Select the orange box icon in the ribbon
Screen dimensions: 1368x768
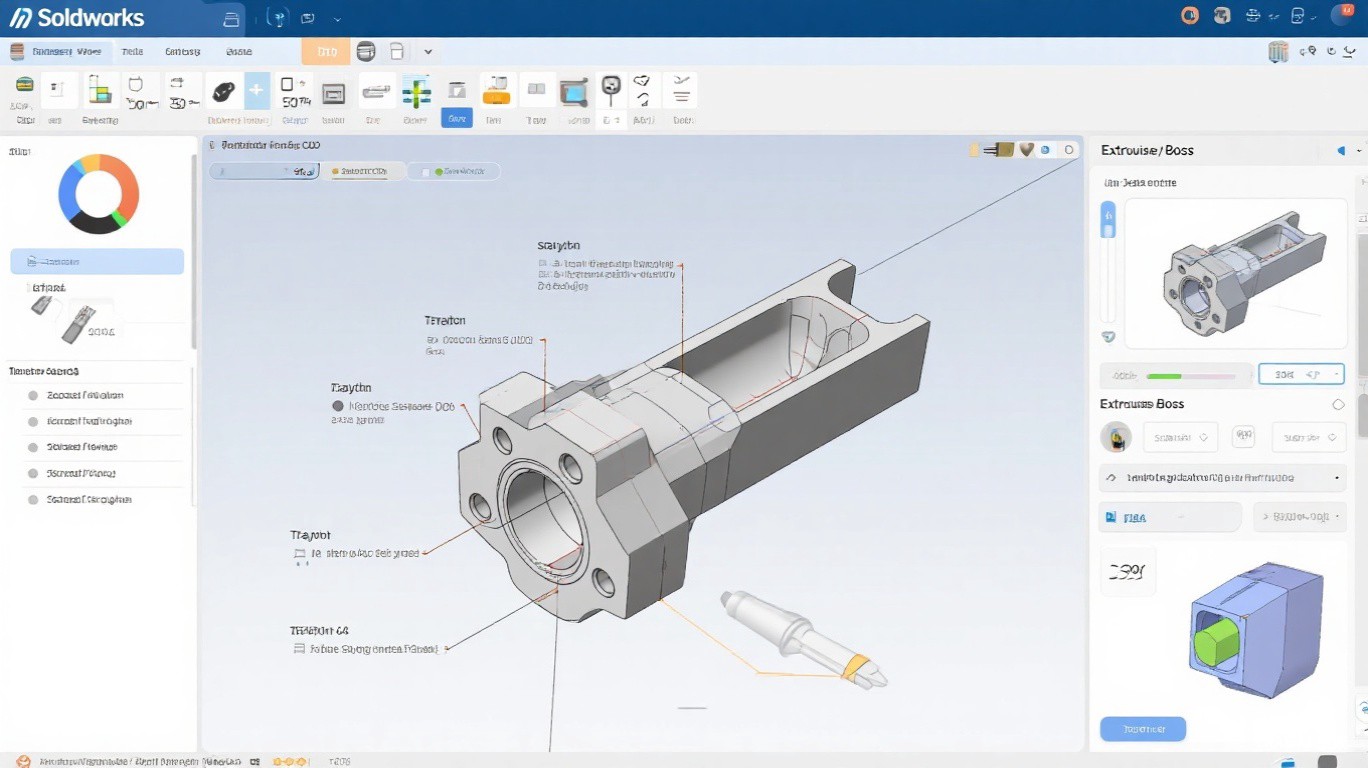click(496, 92)
